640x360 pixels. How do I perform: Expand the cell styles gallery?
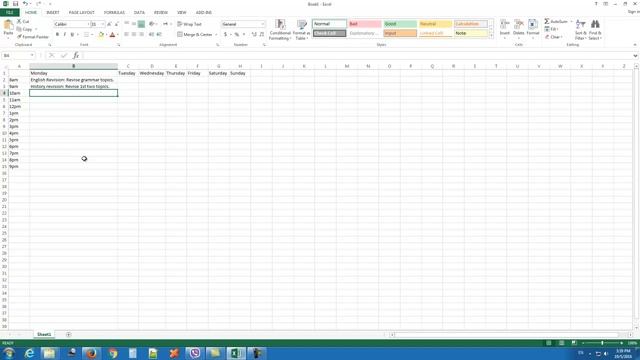pyautogui.click(x=491, y=36)
